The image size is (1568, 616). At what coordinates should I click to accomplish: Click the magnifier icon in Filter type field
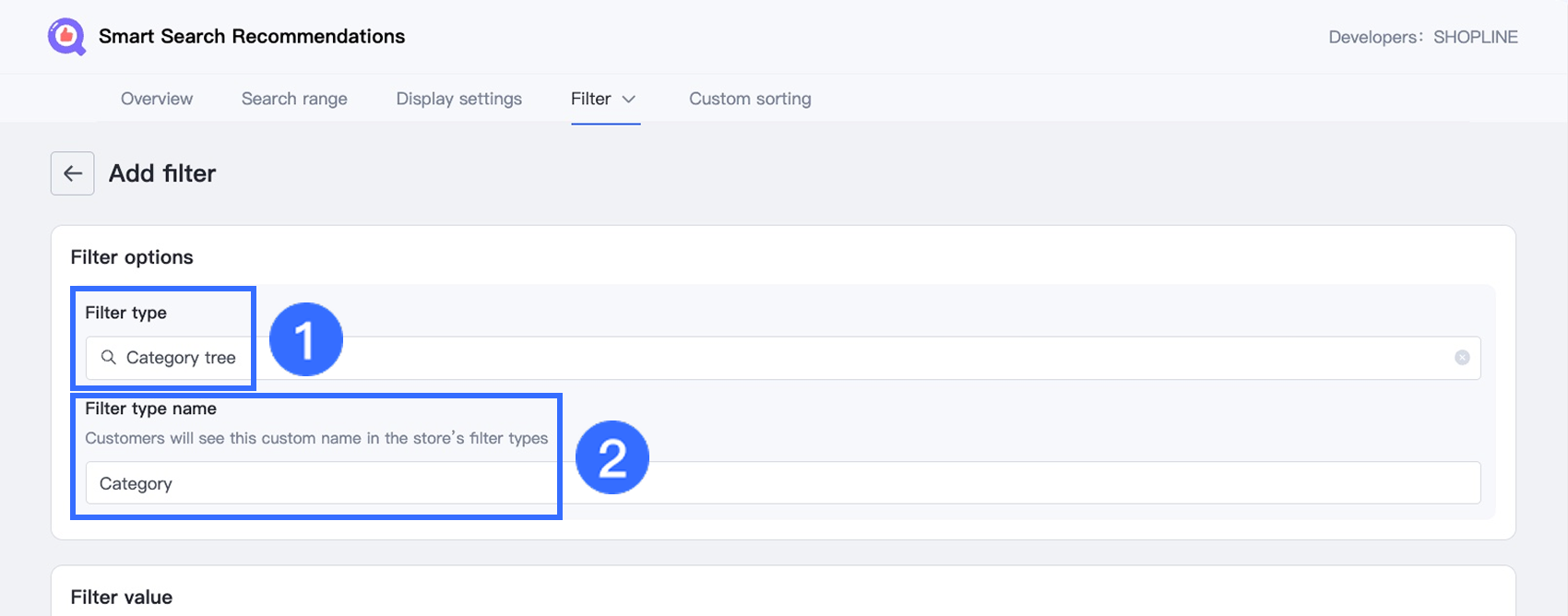pyautogui.click(x=109, y=358)
